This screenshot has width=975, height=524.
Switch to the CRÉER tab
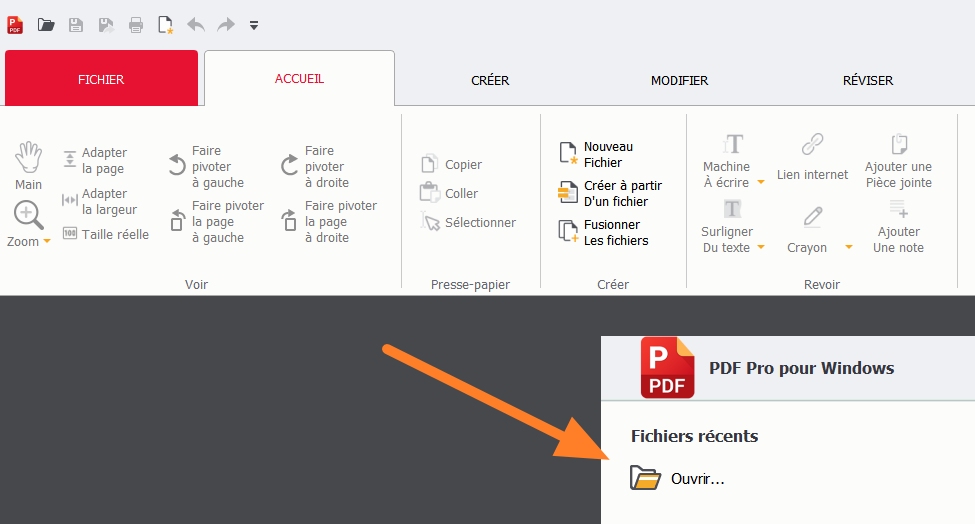point(490,80)
